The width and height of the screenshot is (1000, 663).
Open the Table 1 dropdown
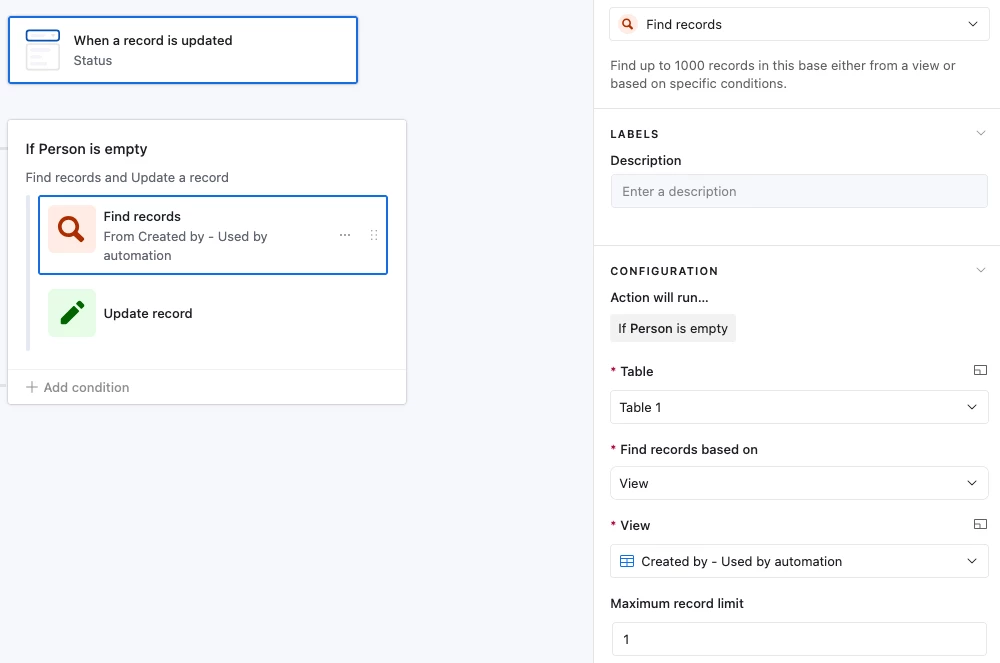799,407
